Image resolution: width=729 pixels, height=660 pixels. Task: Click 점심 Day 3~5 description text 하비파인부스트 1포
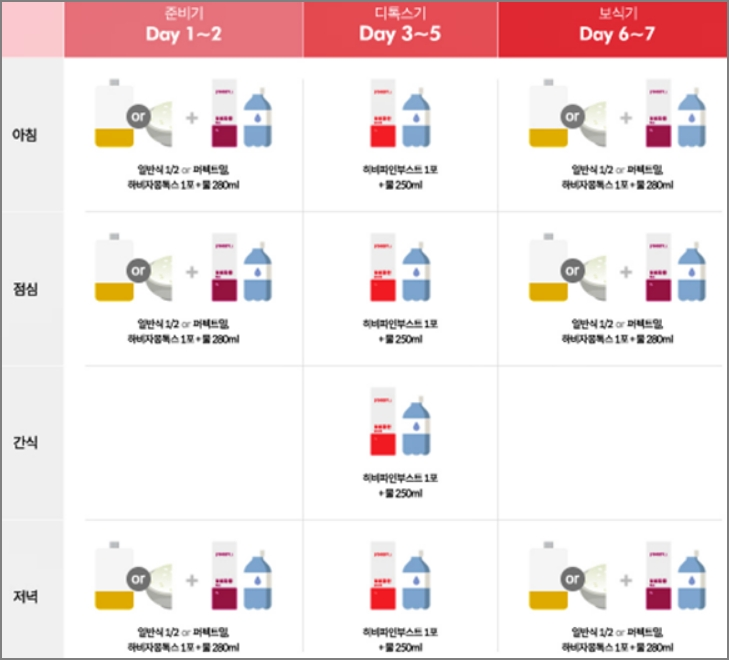click(400, 324)
